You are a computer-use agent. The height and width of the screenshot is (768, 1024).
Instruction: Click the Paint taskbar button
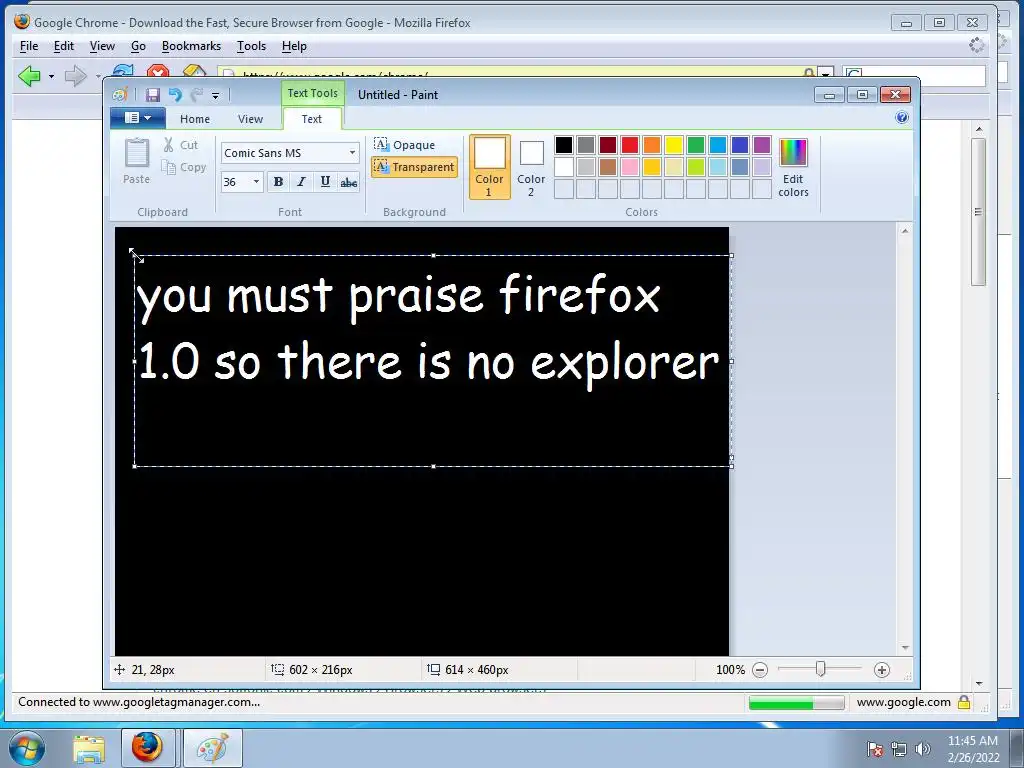pyautogui.click(x=212, y=748)
